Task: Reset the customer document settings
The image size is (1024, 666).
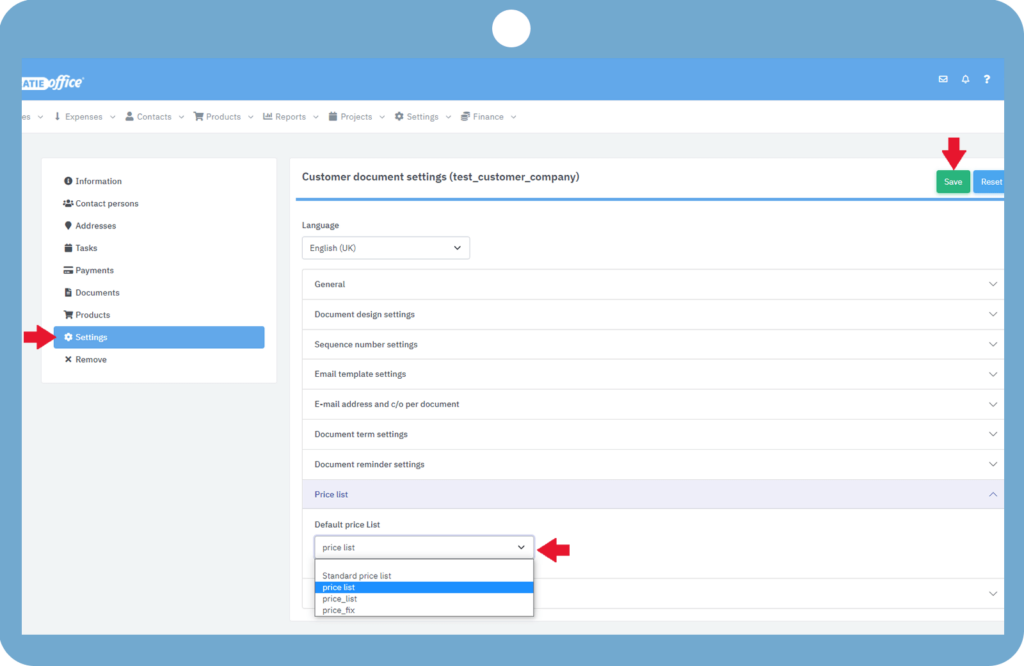Action: pyautogui.click(x=989, y=182)
